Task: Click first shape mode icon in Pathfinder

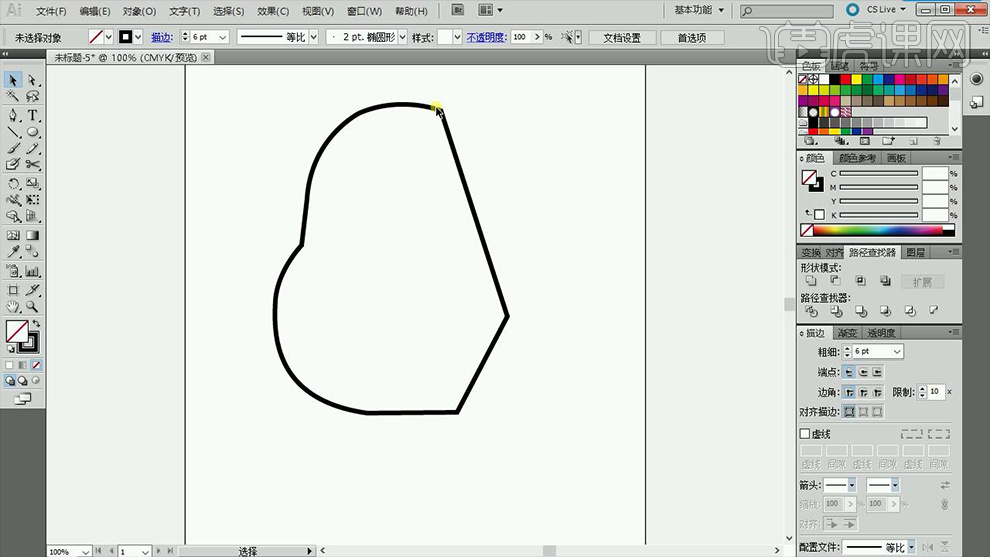Action: click(811, 282)
